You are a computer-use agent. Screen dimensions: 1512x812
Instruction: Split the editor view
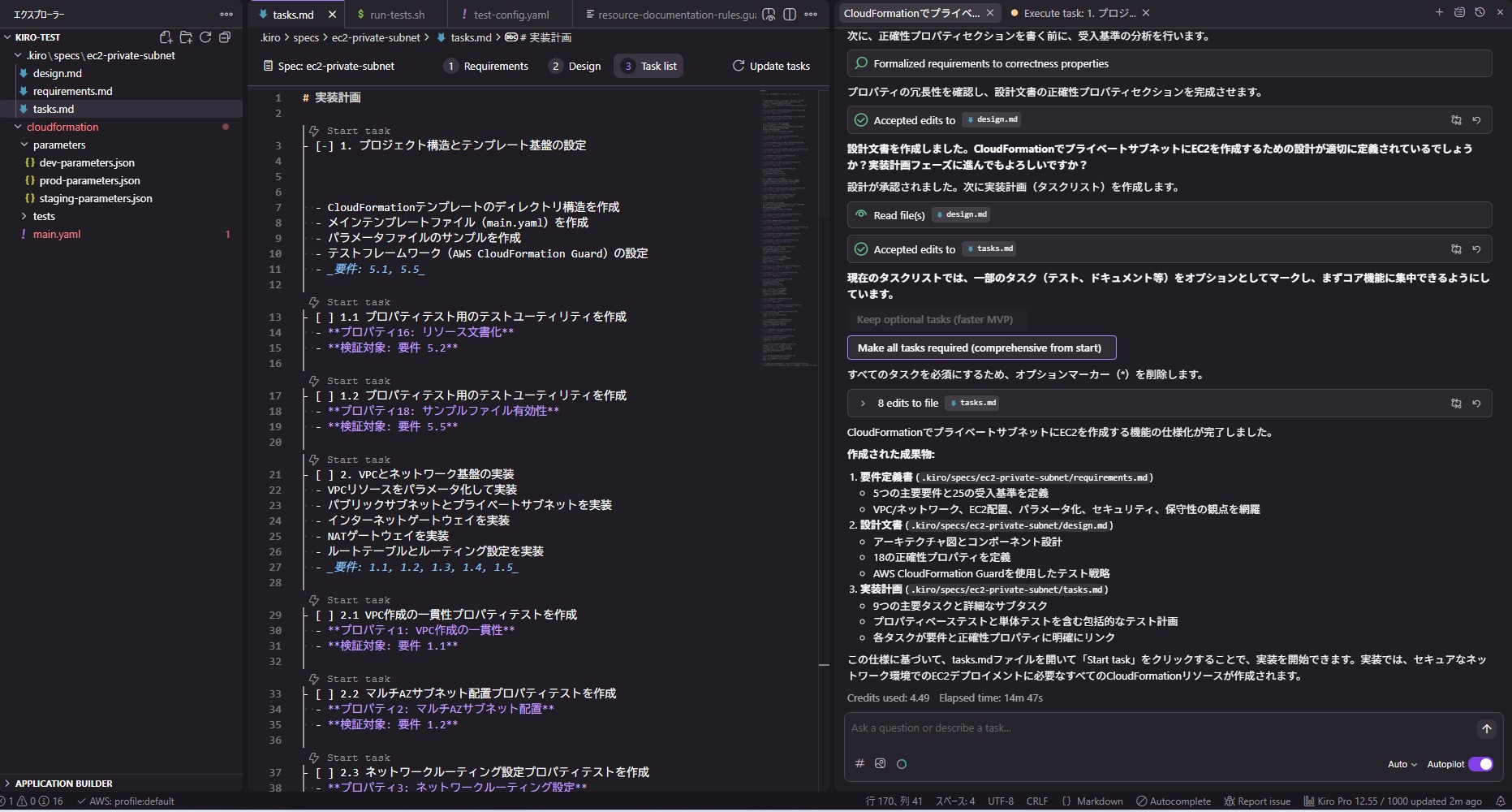(x=790, y=15)
